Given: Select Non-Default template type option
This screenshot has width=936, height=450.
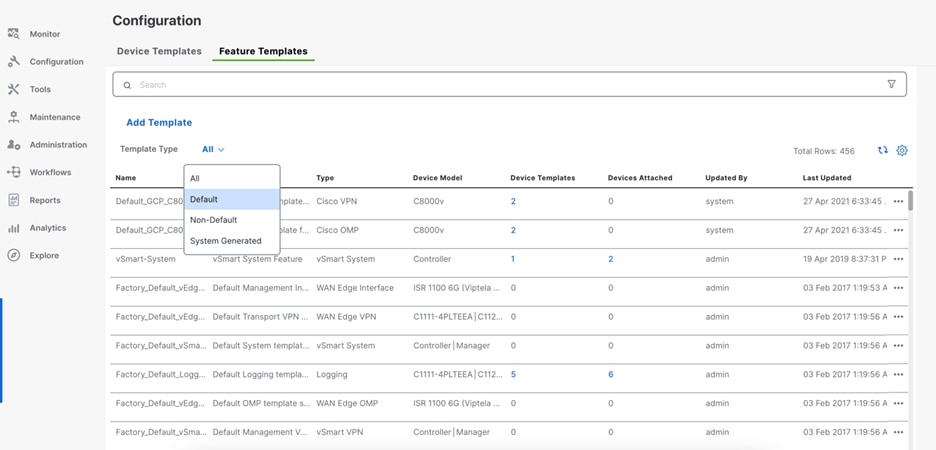Looking at the screenshot, I should coord(232,220).
